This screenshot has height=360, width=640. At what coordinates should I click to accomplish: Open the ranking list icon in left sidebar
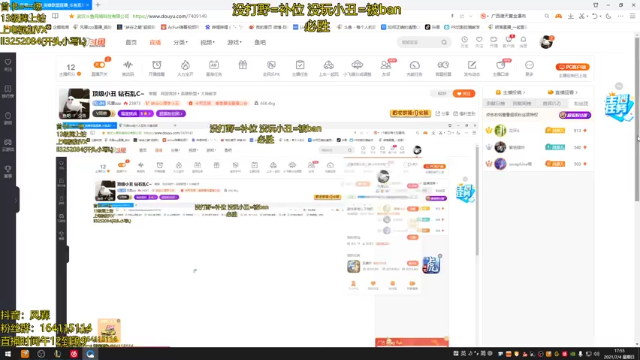[x=8, y=91]
